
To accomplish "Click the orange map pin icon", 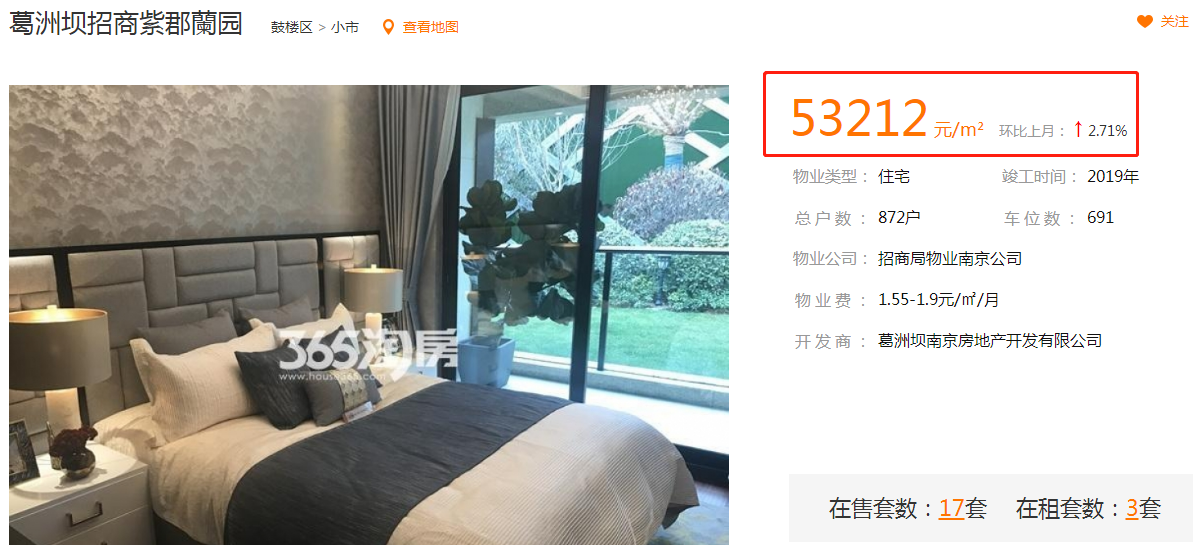I will pyautogui.click(x=388, y=27).
